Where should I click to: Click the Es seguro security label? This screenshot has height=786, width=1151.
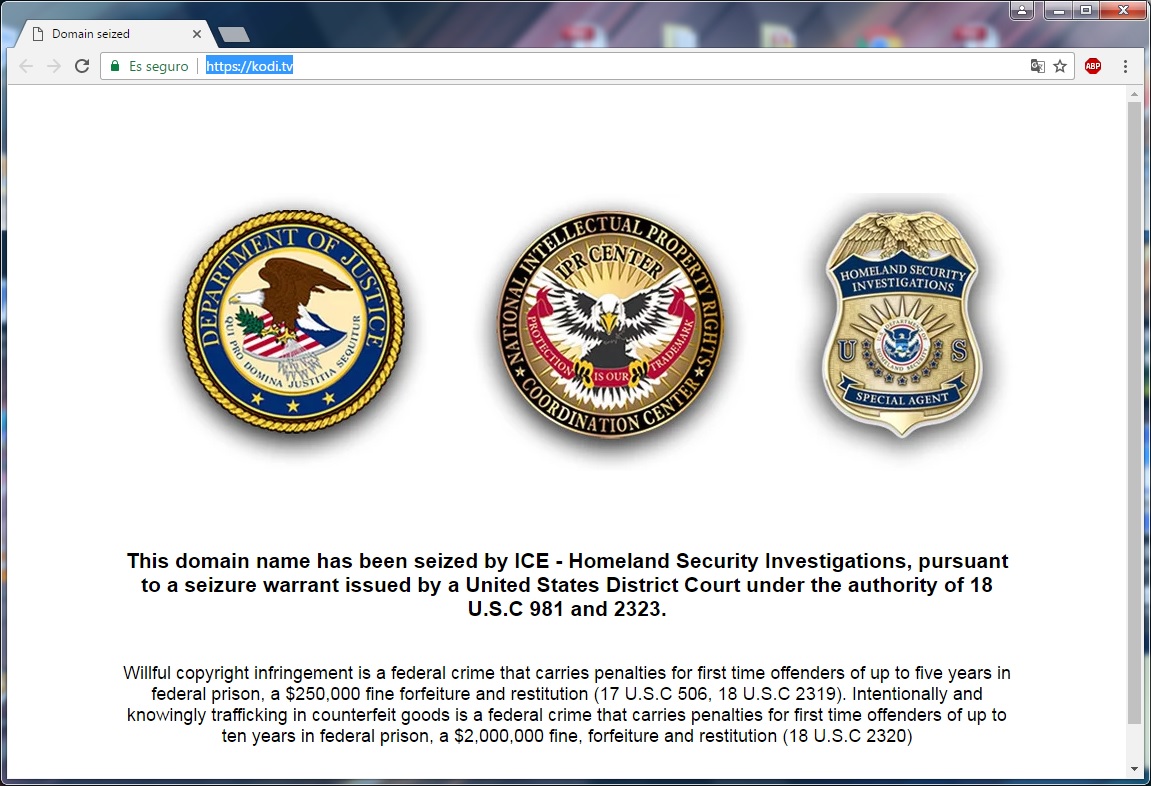click(x=159, y=66)
